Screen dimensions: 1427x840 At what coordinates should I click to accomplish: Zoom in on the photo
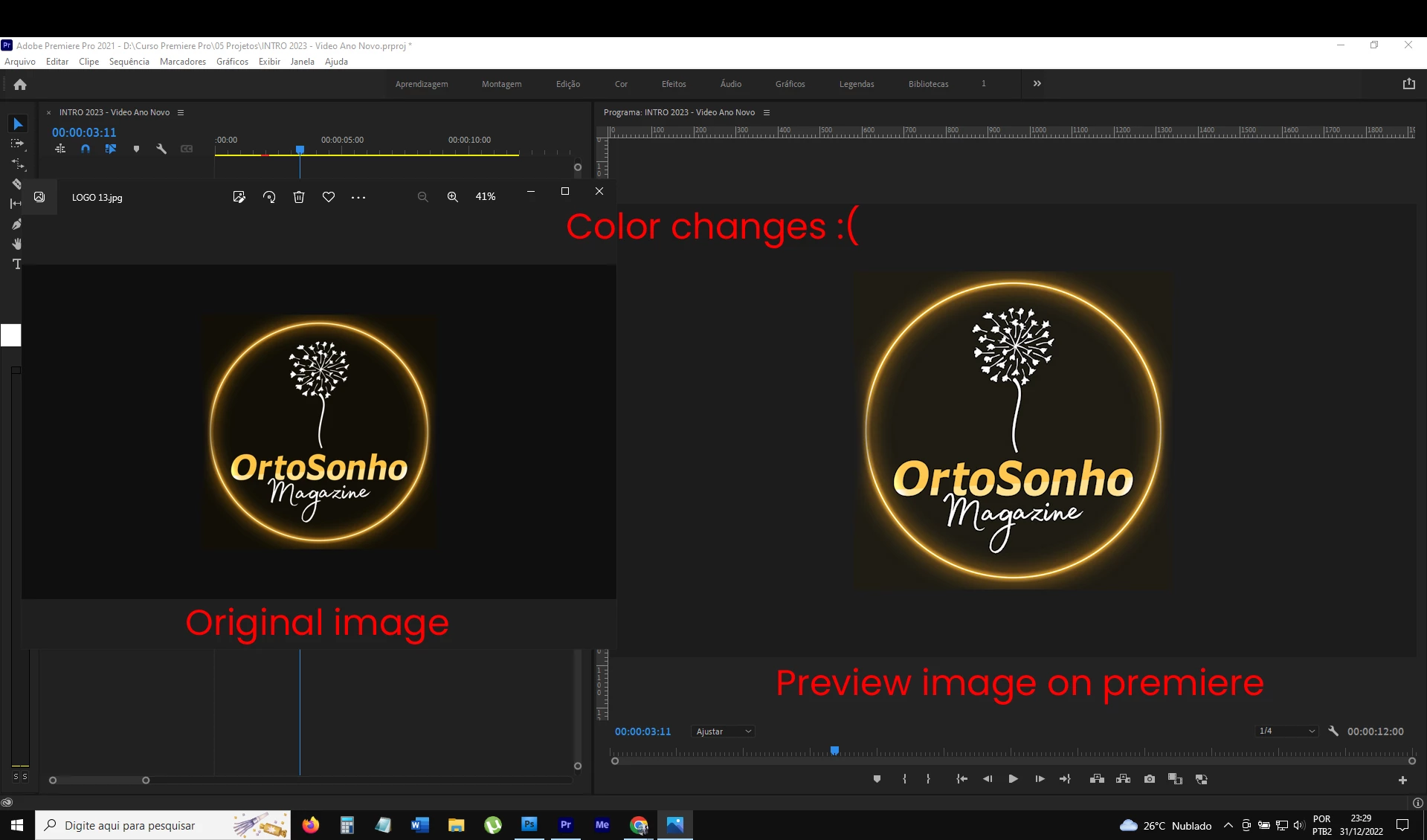point(452,197)
